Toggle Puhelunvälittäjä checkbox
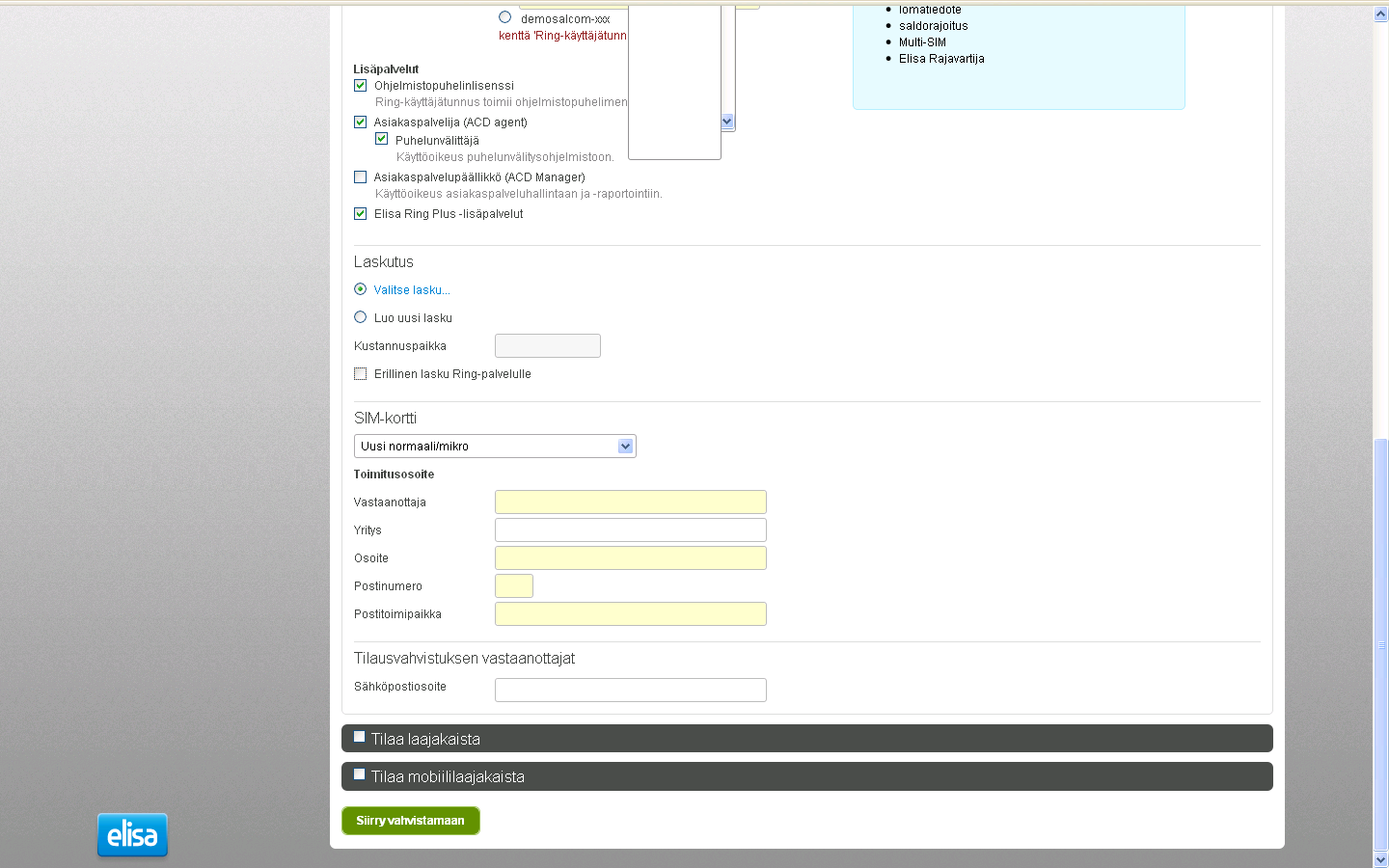This screenshot has height=868, width=1389. pyautogui.click(x=381, y=139)
